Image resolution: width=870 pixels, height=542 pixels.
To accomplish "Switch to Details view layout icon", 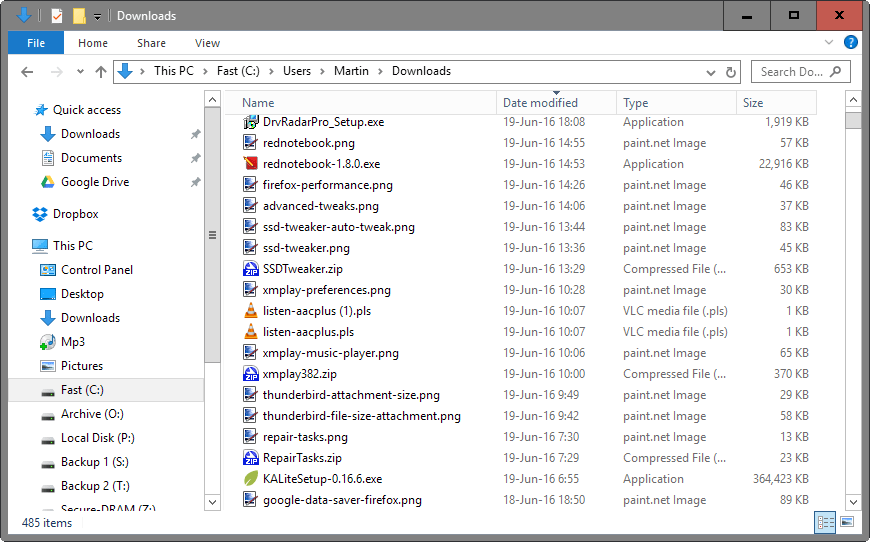I will [x=825, y=522].
